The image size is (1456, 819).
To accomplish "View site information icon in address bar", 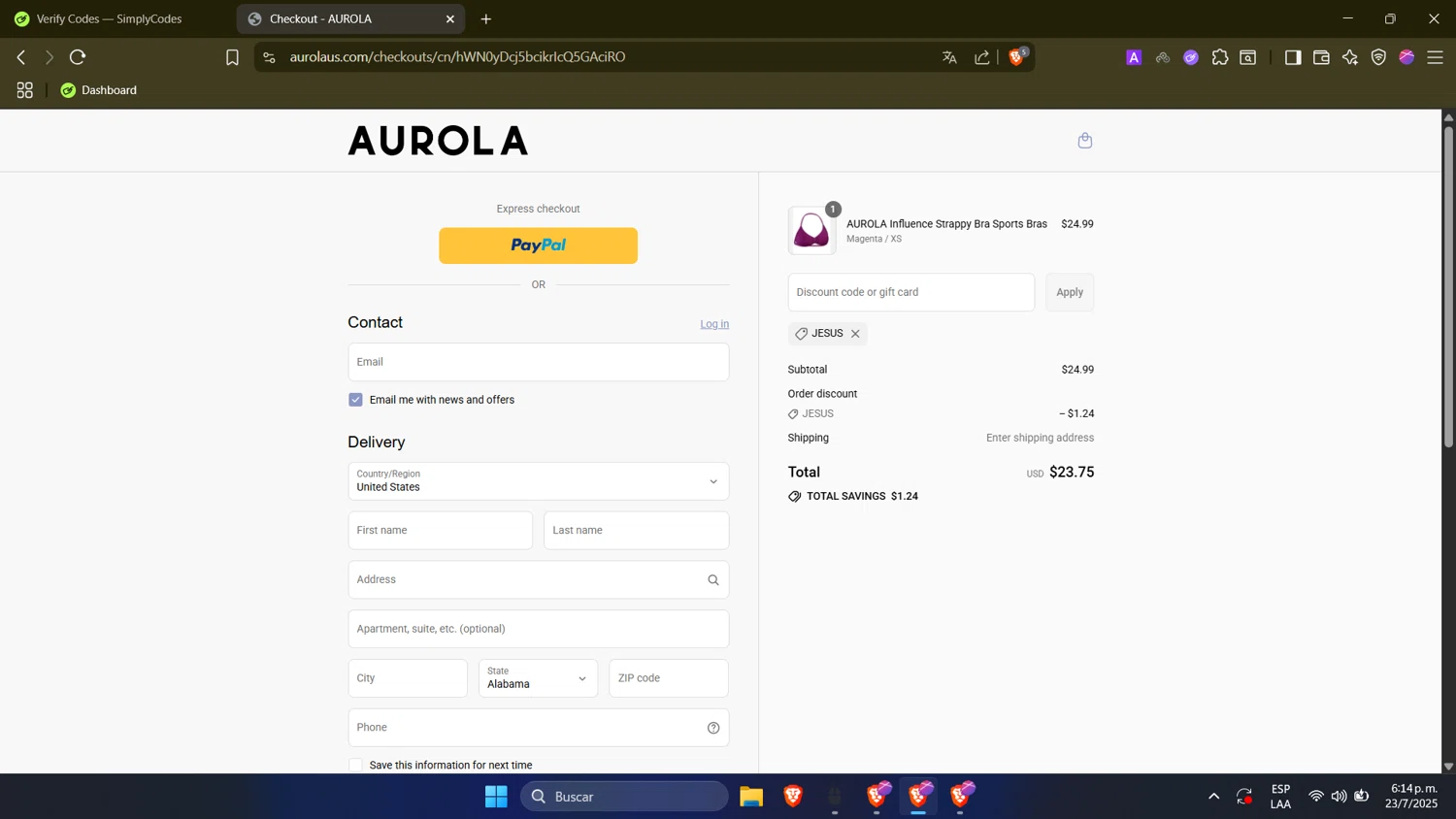I will tap(270, 57).
